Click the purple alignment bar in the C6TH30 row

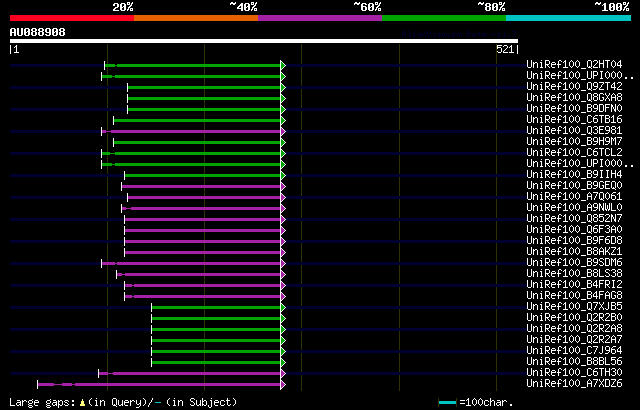[x=190, y=373]
